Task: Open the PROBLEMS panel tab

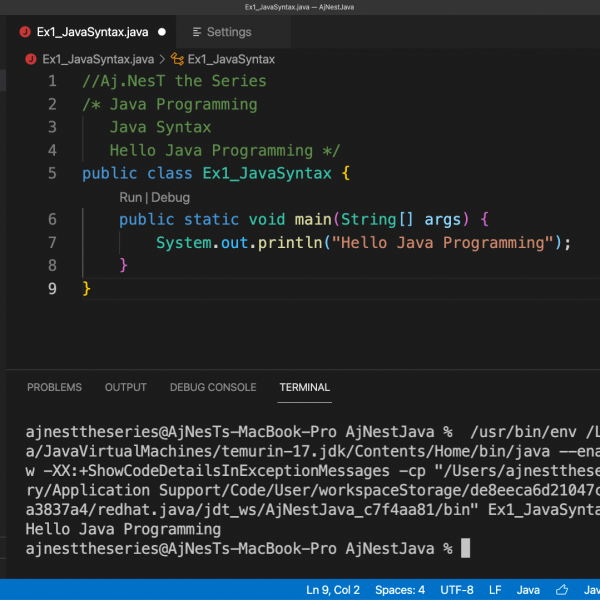Action: click(54, 387)
